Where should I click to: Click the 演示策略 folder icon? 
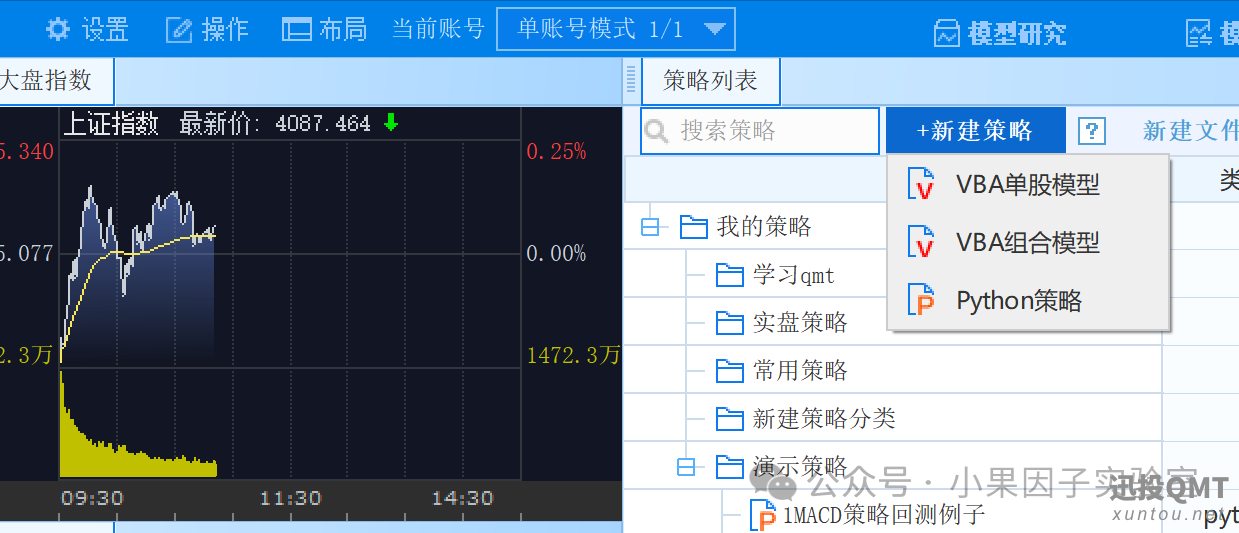coord(730,467)
